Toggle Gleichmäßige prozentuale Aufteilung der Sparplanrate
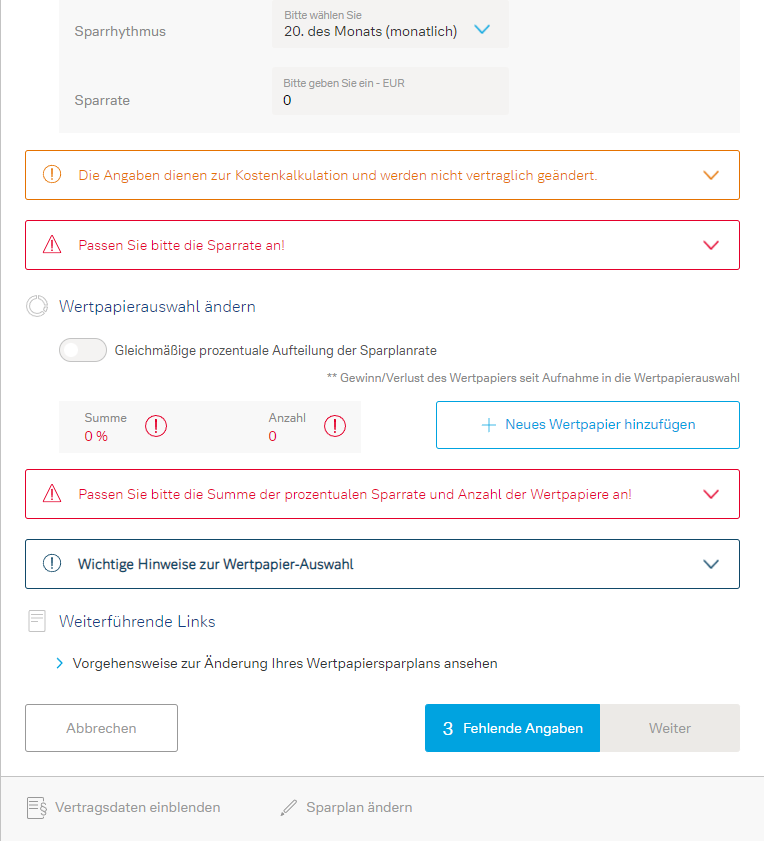Screen dimensions: 764x841 83,351
